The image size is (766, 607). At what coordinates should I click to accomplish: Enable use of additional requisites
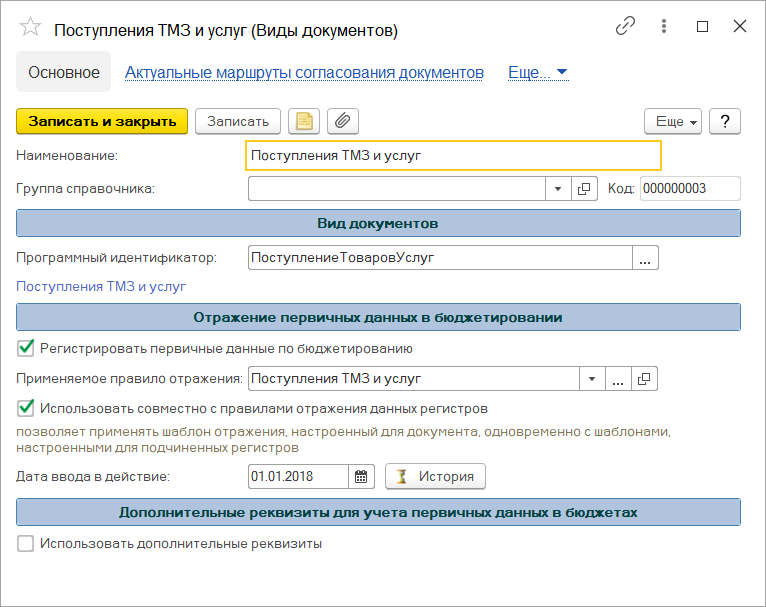click(26, 544)
